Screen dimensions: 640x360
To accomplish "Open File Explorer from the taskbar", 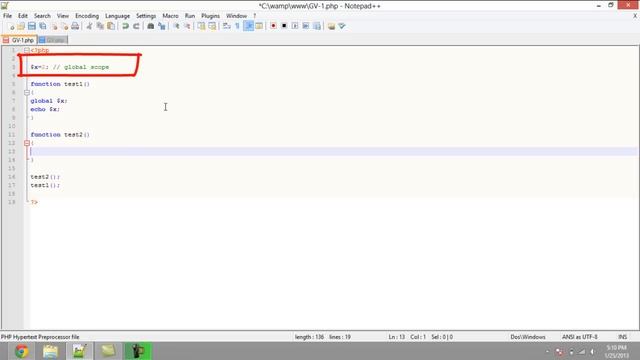I will (51, 351).
